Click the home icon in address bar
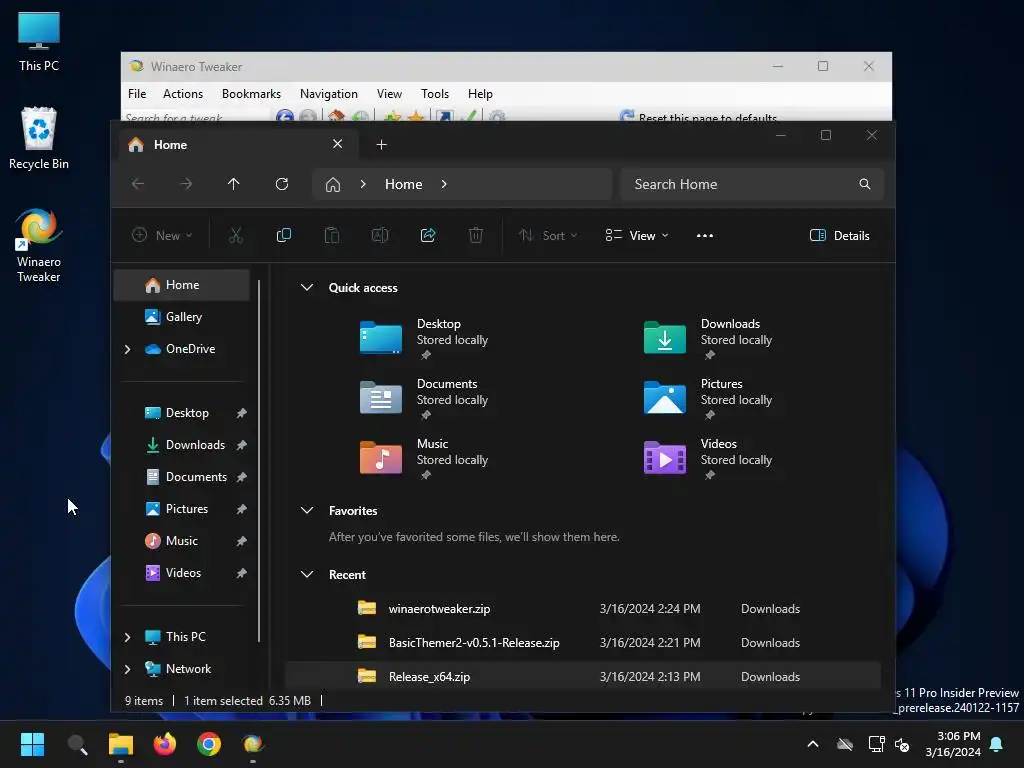 tap(333, 184)
